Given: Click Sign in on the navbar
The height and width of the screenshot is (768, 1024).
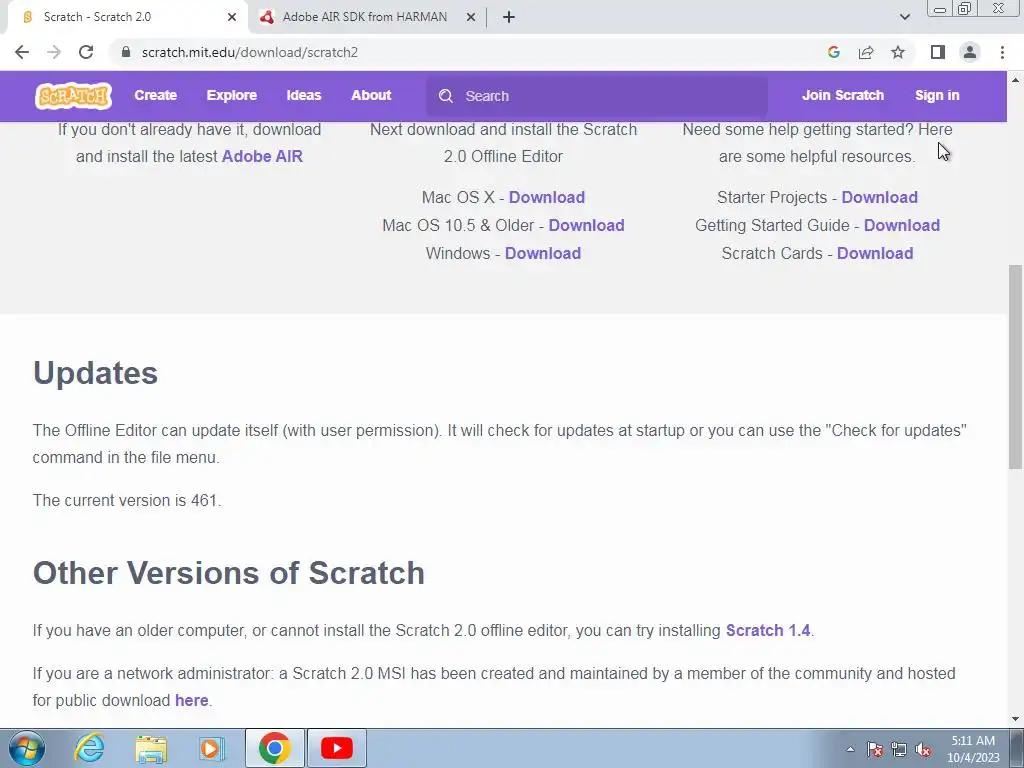Looking at the screenshot, I should 937,95.
